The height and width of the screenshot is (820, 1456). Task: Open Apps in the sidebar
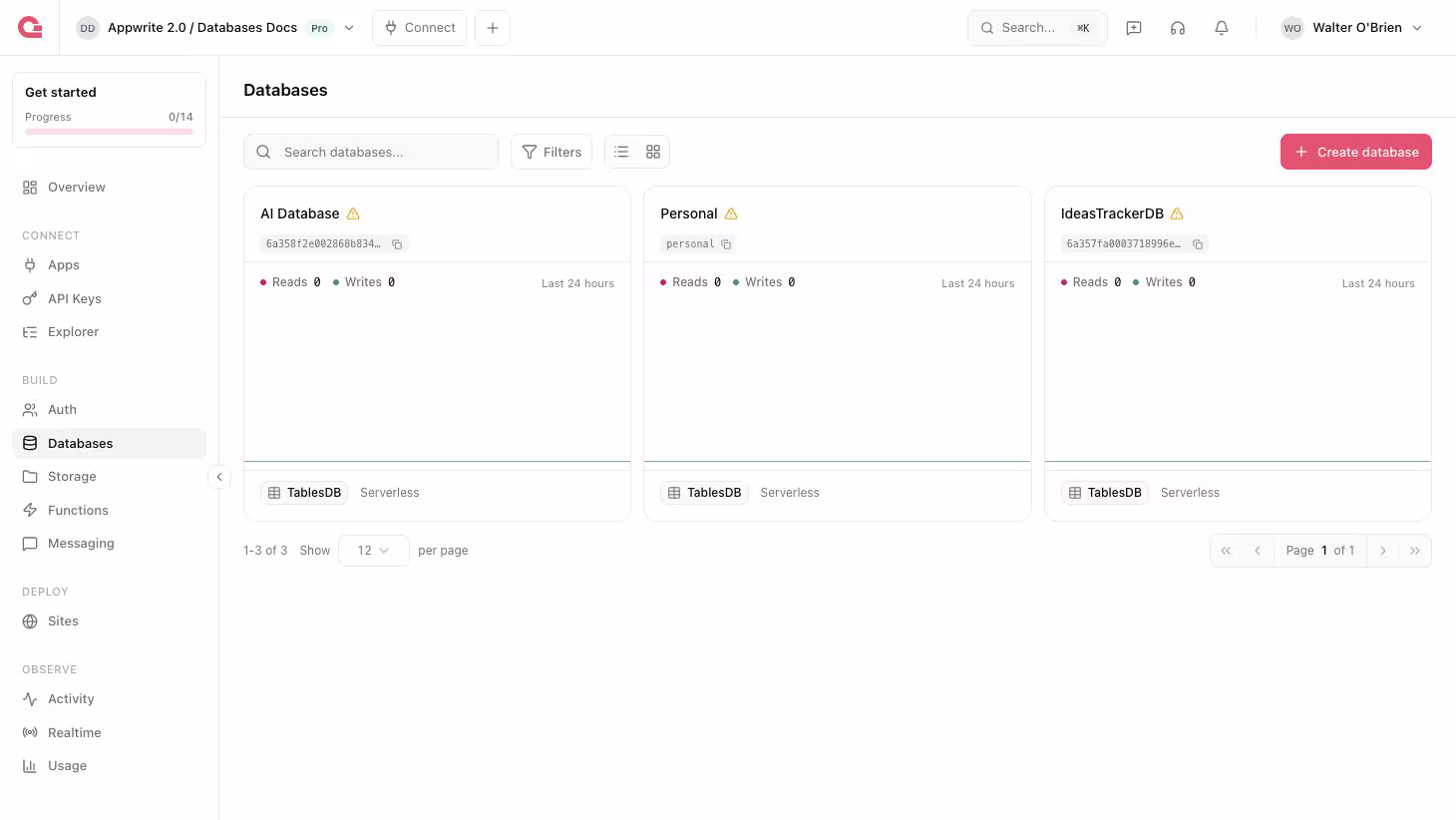pos(109,265)
